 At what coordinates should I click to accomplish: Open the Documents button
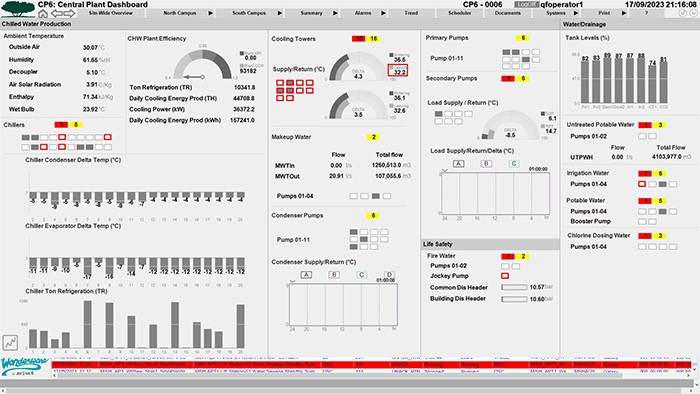(508, 13)
